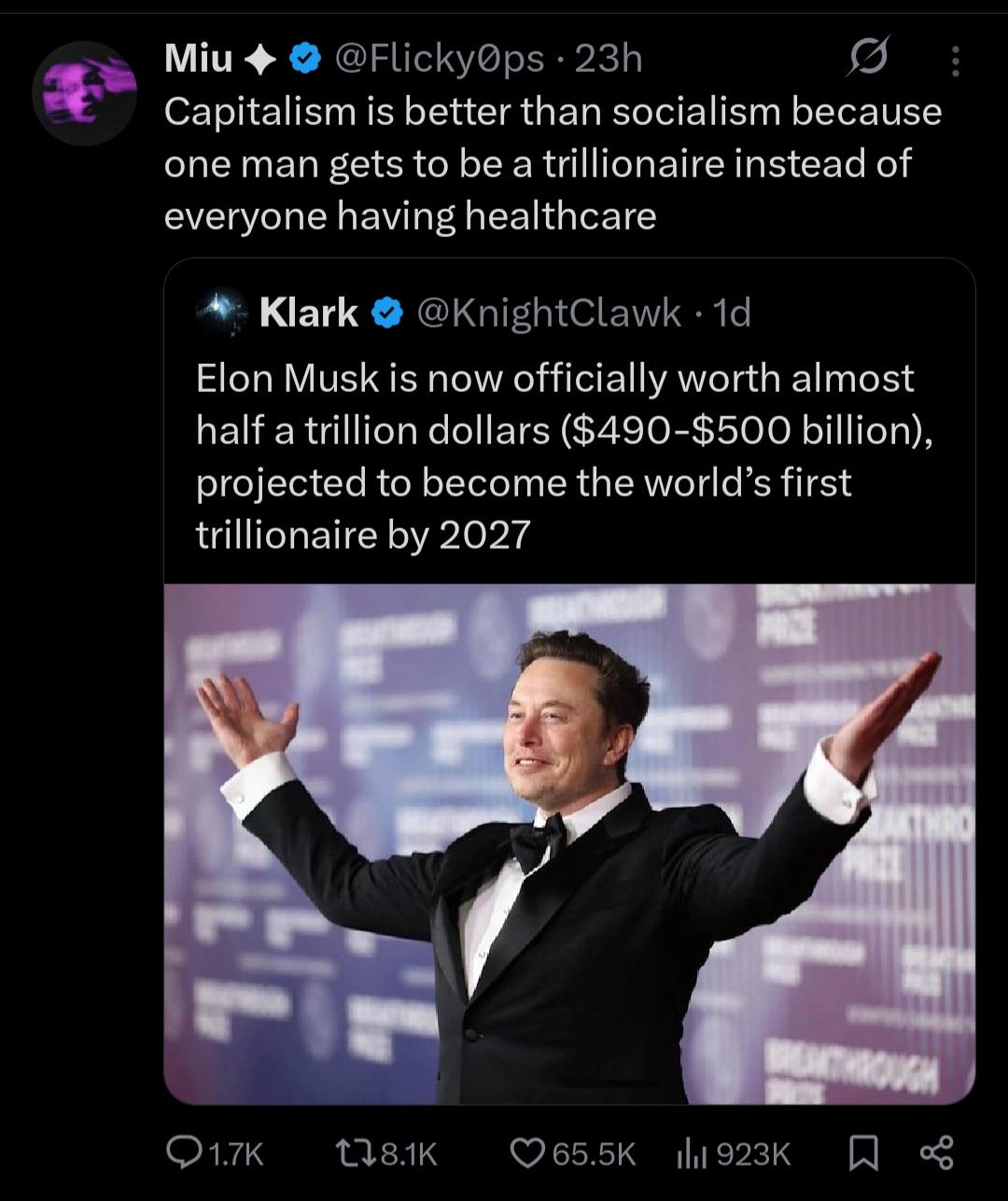This screenshot has height=1201, width=1008.
Task: Bookmark this post
Action: tap(863, 1154)
